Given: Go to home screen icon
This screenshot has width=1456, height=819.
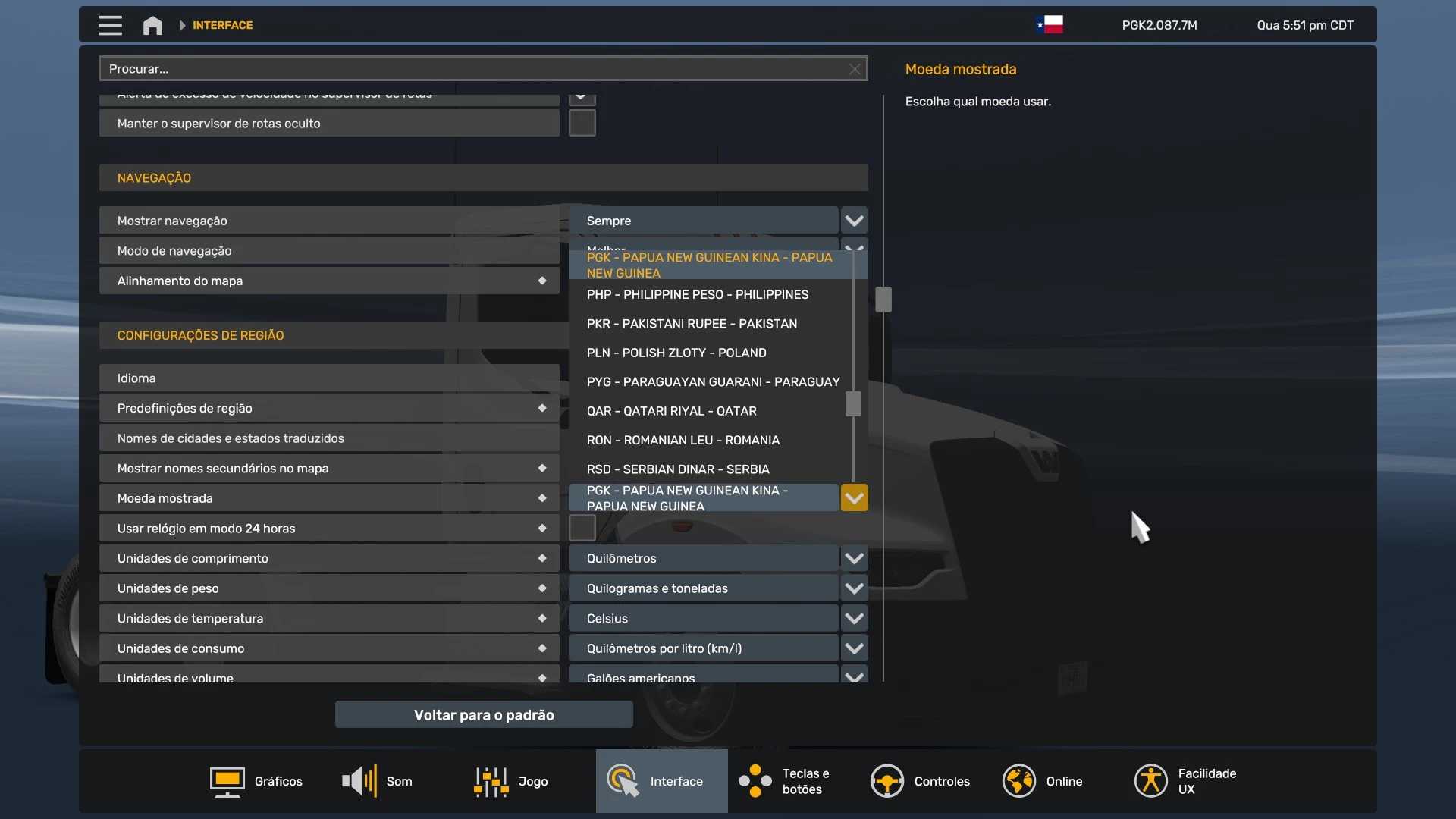Looking at the screenshot, I should [152, 25].
